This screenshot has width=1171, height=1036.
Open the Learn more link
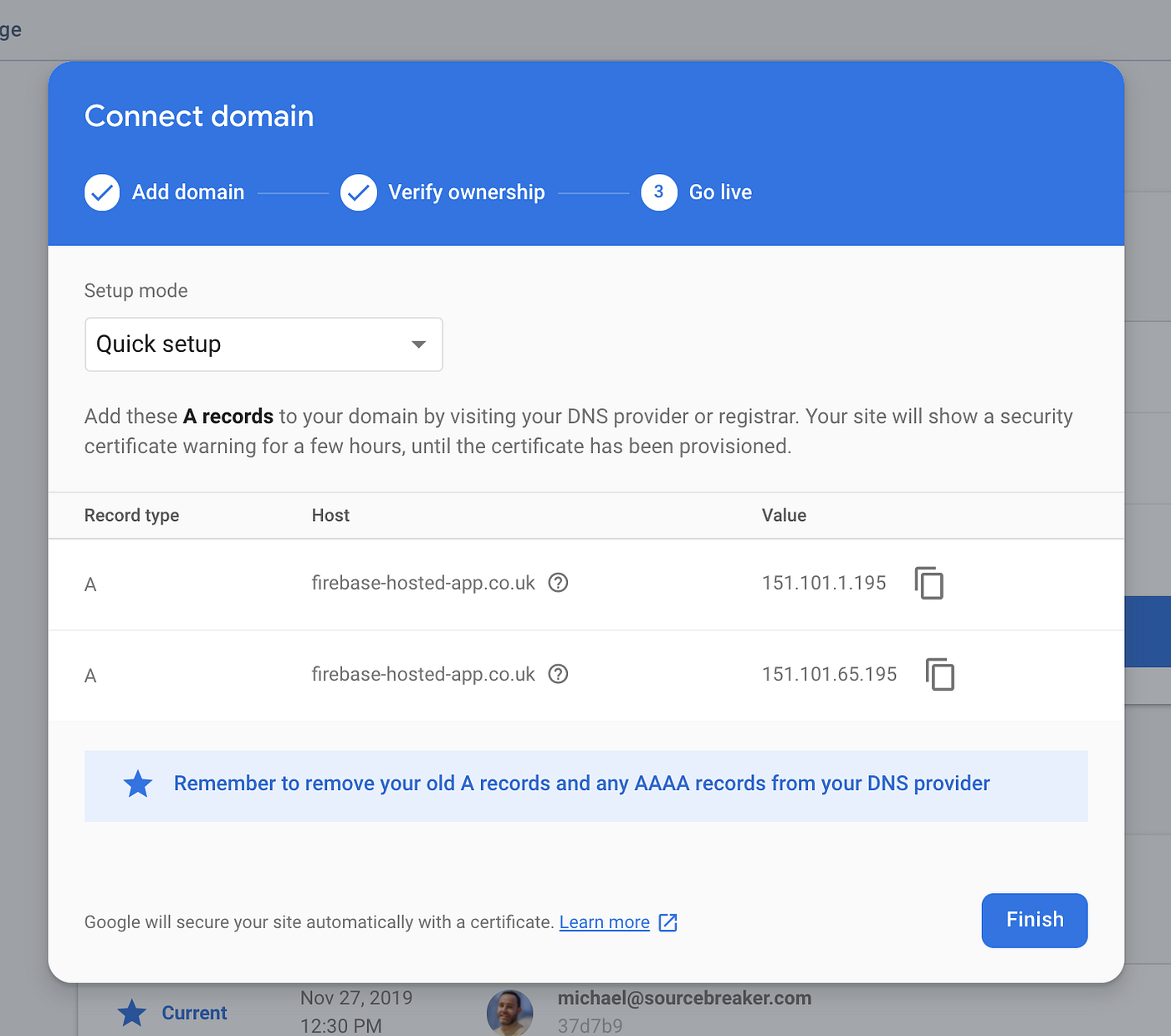604,922
